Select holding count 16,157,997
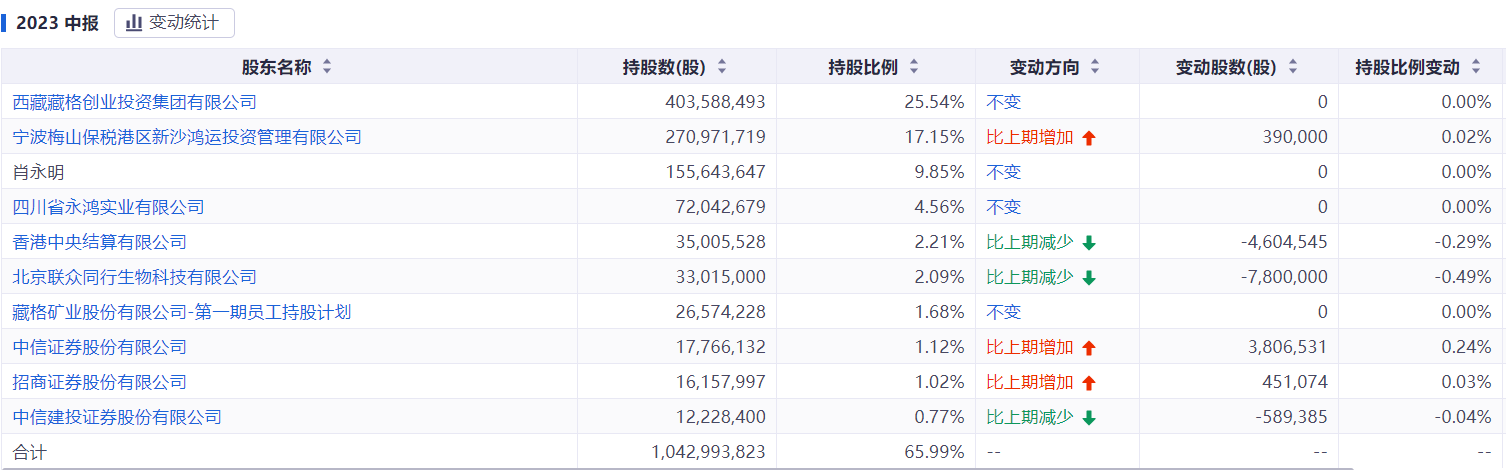Image resolution: width=1506 pixels, height=470 pixels. tap(720, 382)
